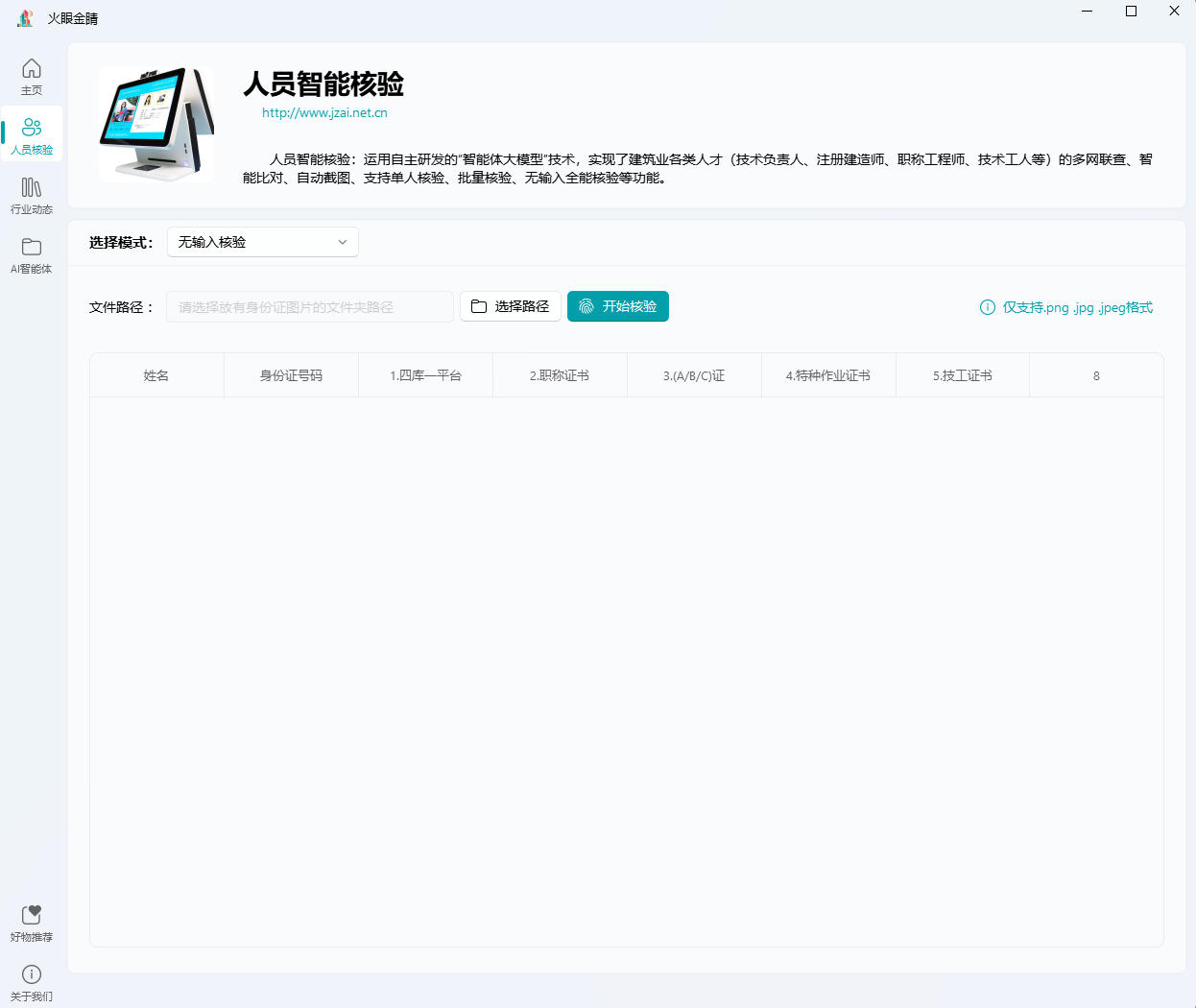Open 主页 from the sidebar

click(32, 75)
